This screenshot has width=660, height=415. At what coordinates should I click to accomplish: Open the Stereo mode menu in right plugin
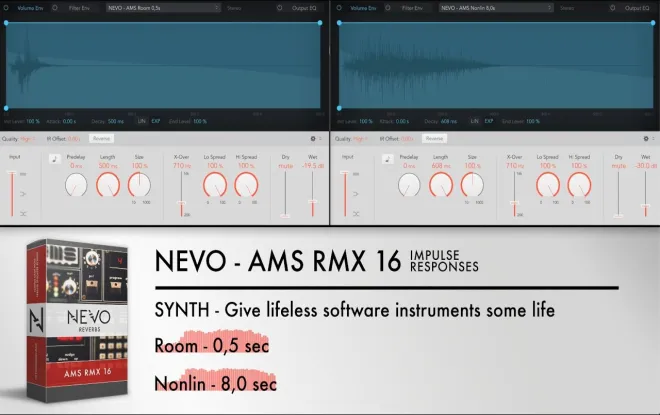click(567, 8)
